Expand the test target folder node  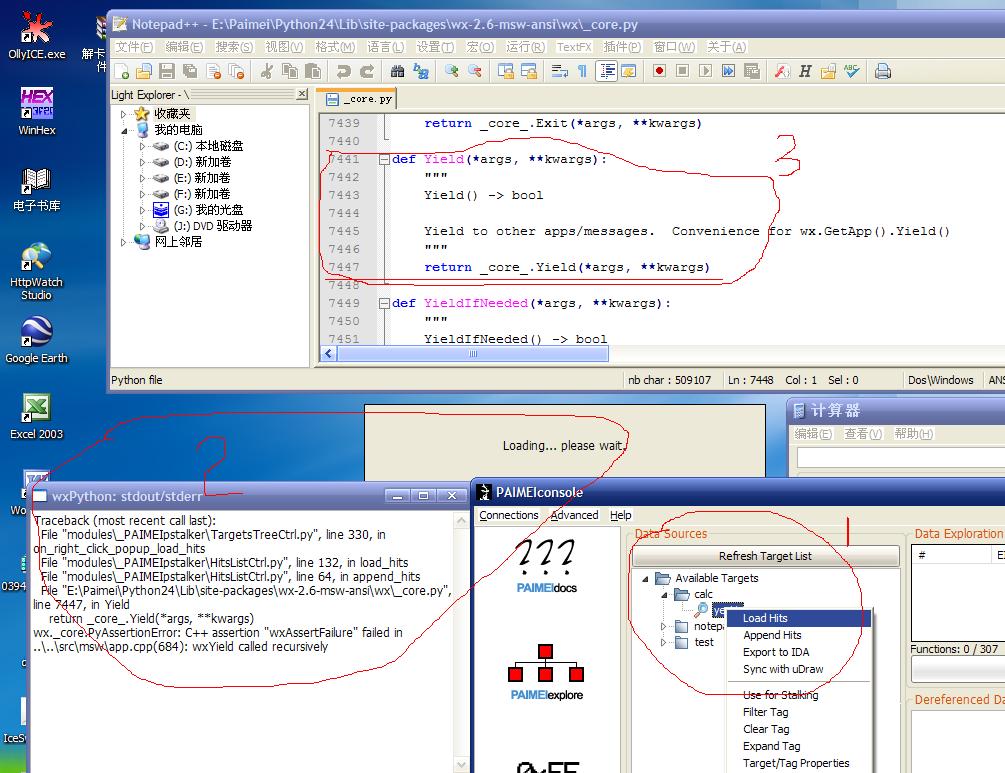tap(663, 642)
